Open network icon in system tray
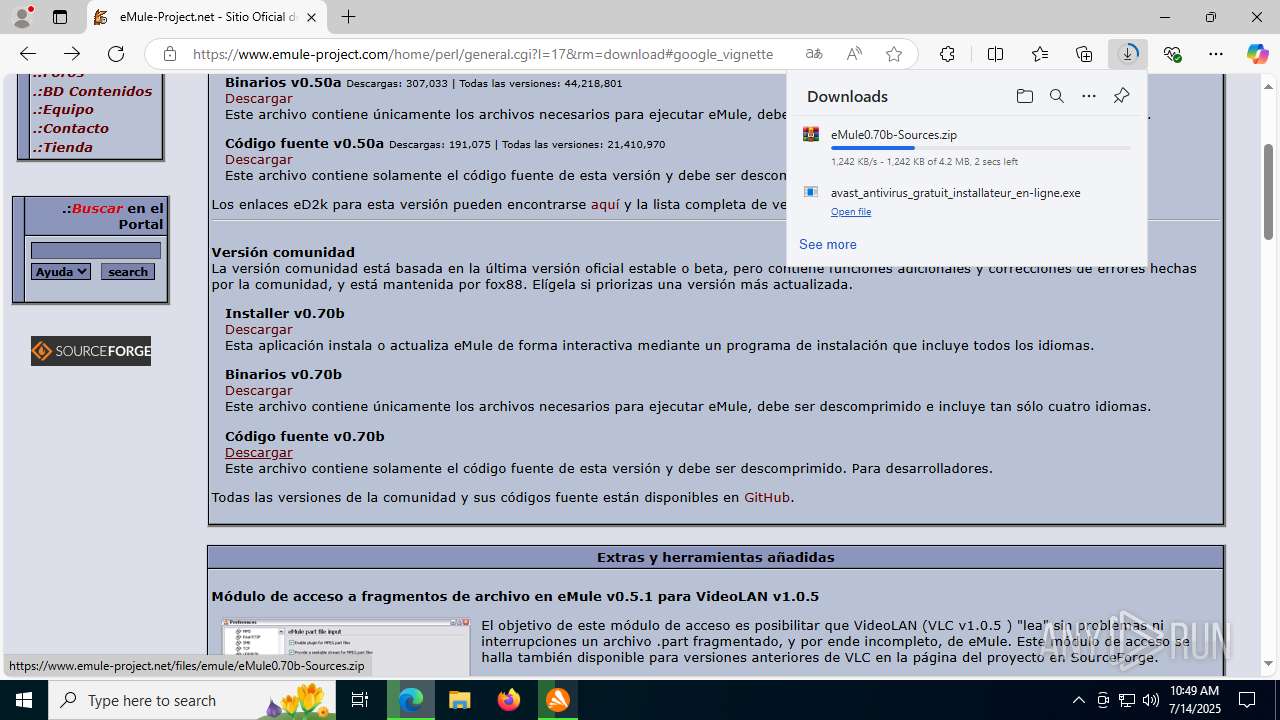This screenshot has height=720, width=1280. pyautogui.click(x=1127, y=700)
